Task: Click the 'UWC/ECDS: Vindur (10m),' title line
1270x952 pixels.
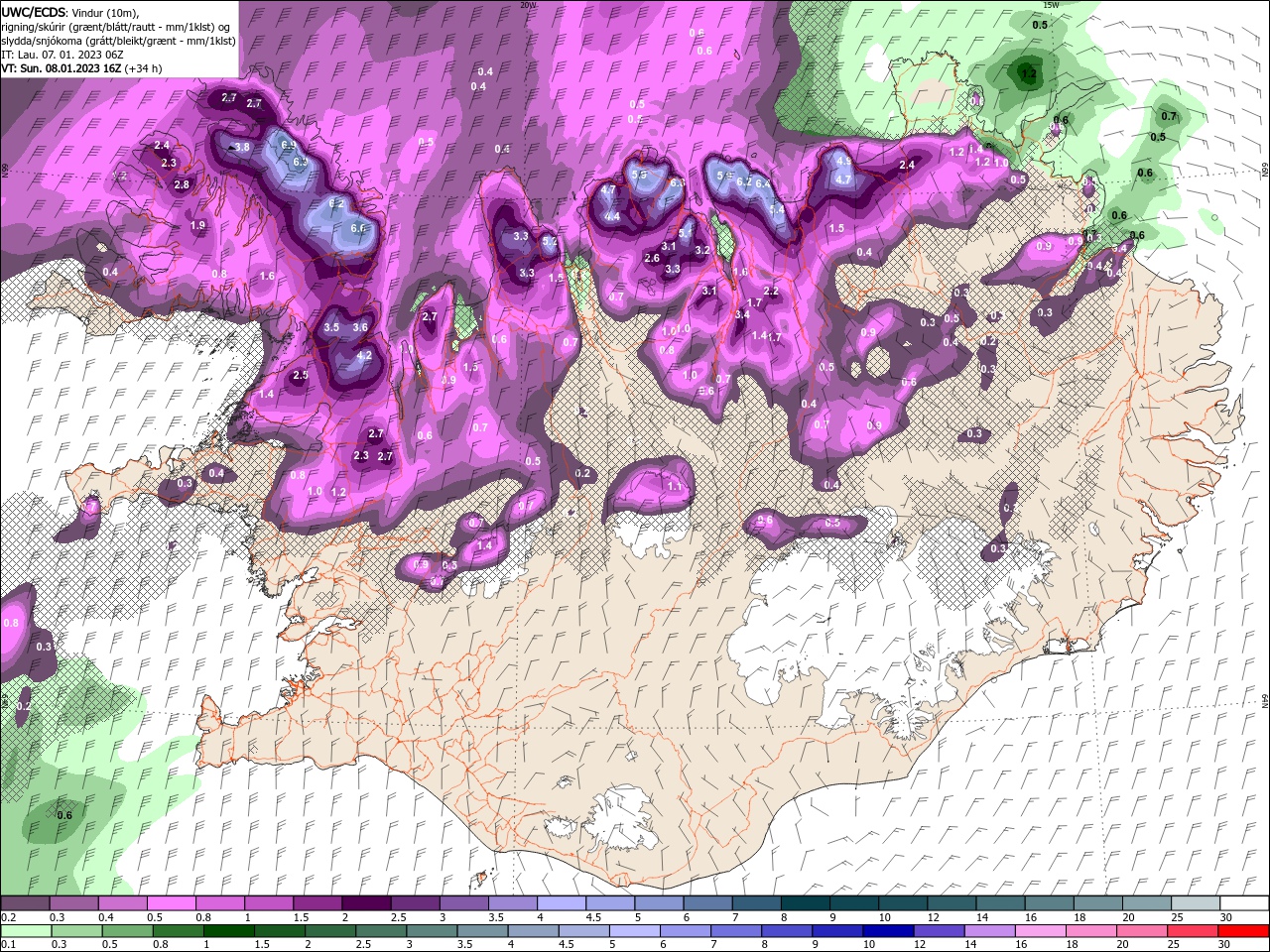Action: [70, 12]
